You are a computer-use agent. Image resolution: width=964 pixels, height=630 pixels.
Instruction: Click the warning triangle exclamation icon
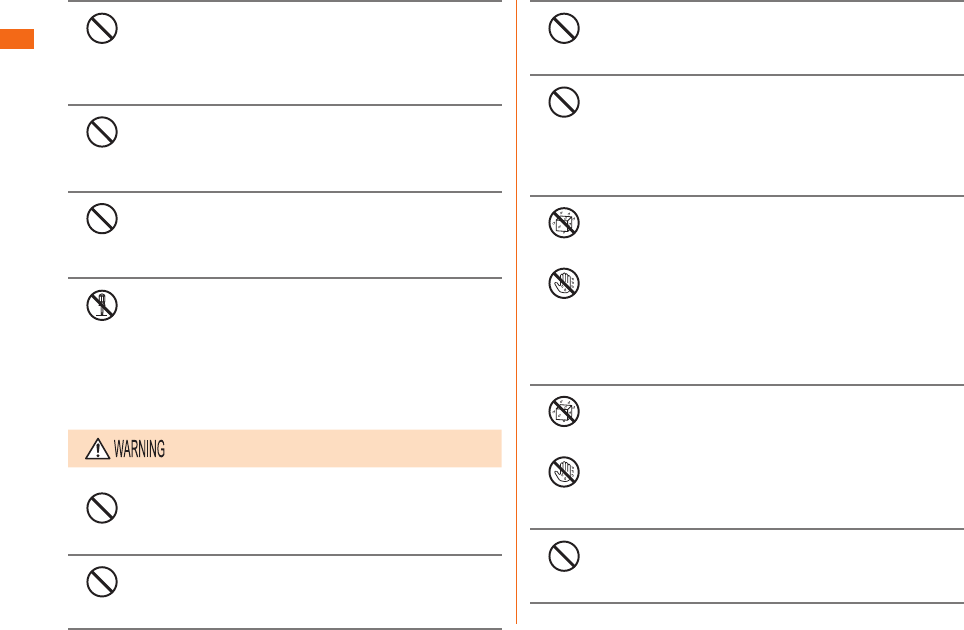click(97, 449)
